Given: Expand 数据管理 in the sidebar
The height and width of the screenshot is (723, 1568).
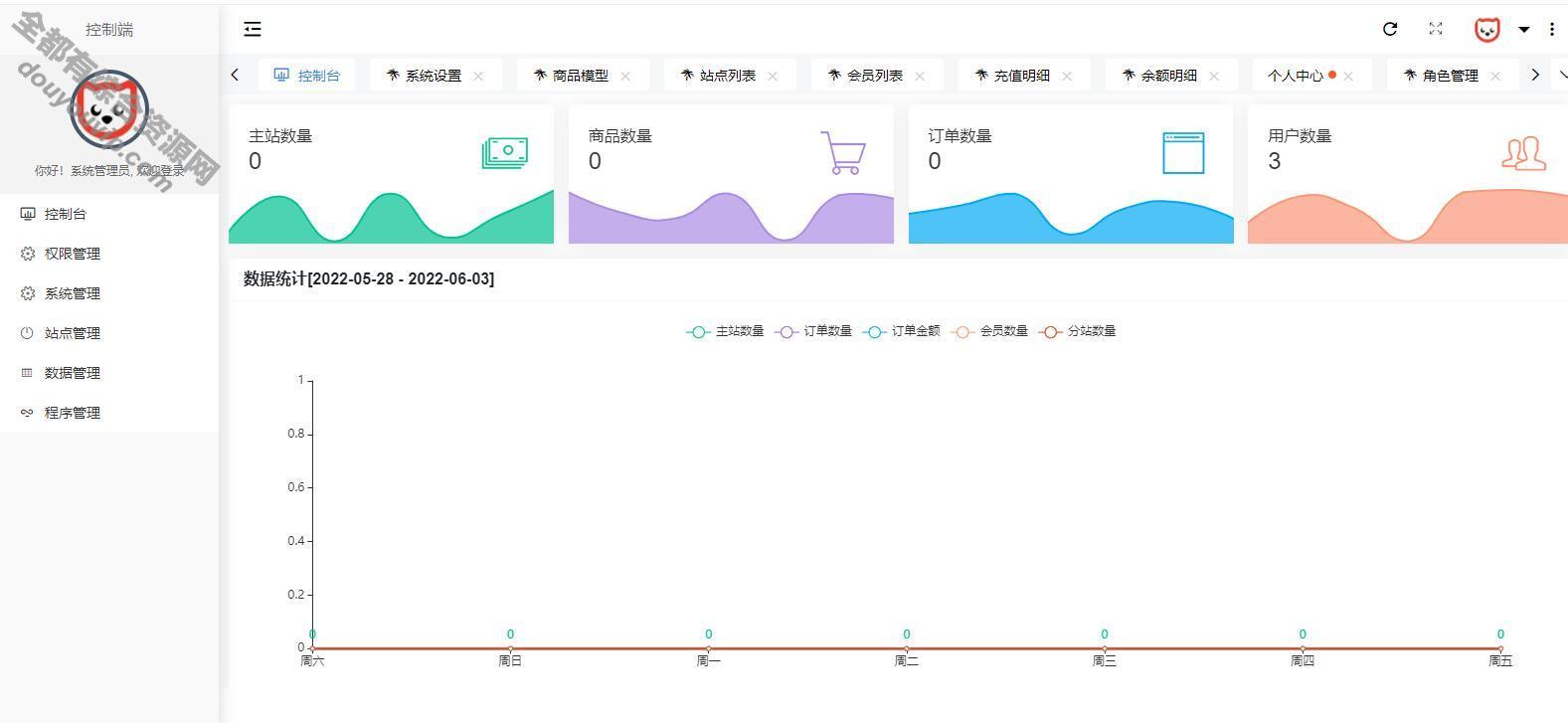Looking at the screenshot, I should coord(109,373).
